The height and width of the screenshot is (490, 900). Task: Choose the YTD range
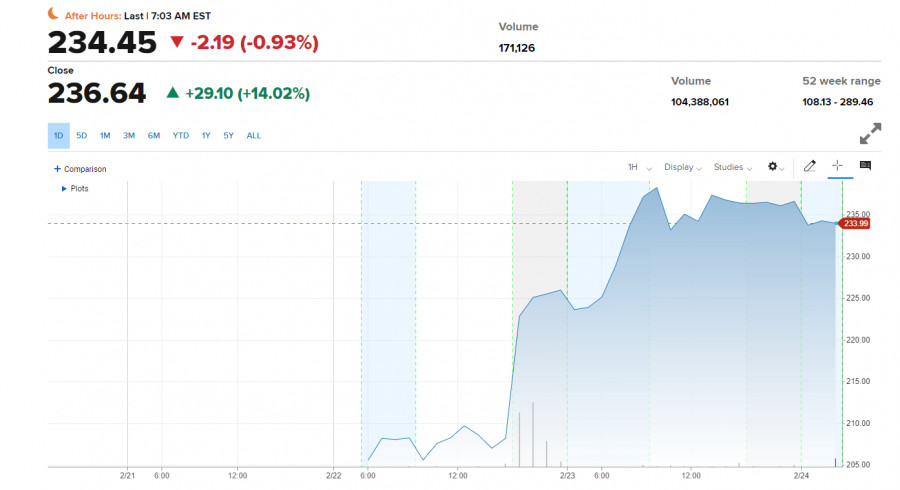click(x=180, y=136)
